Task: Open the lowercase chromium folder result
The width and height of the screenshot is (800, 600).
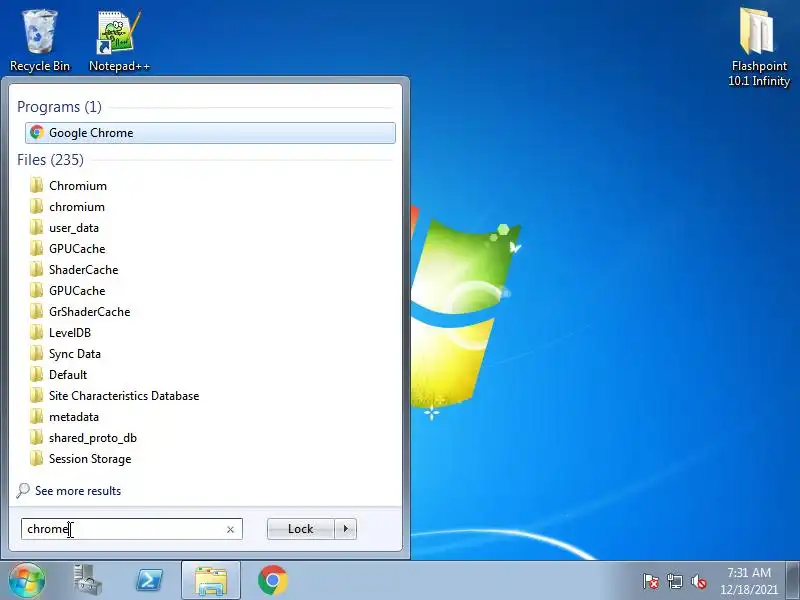Action: pos(77,207)
